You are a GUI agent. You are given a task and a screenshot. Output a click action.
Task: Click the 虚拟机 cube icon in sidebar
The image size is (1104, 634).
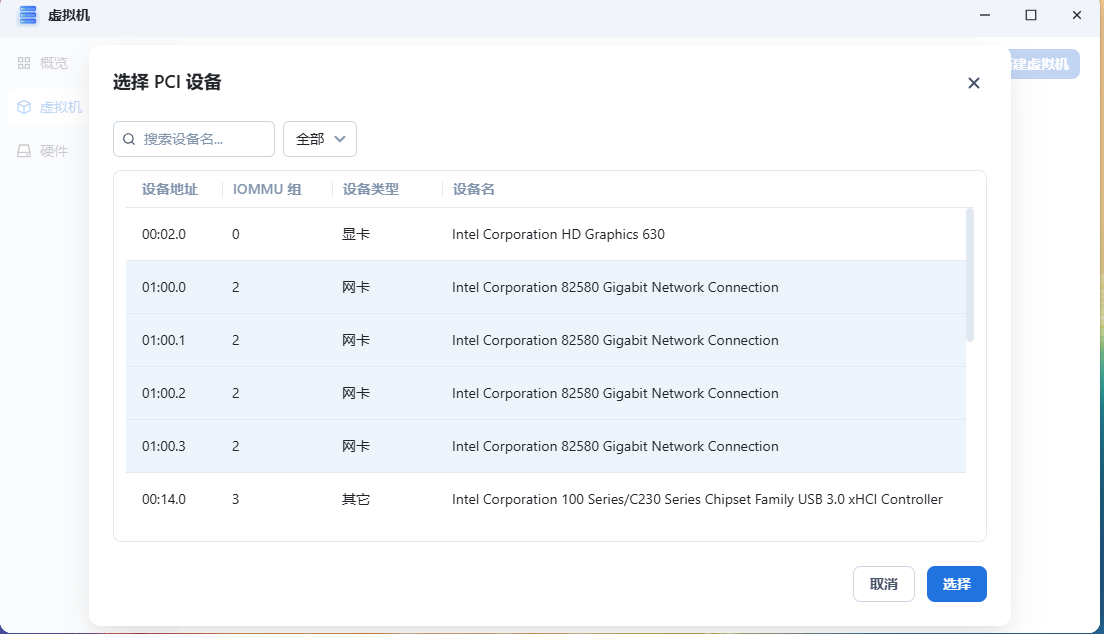24,107
